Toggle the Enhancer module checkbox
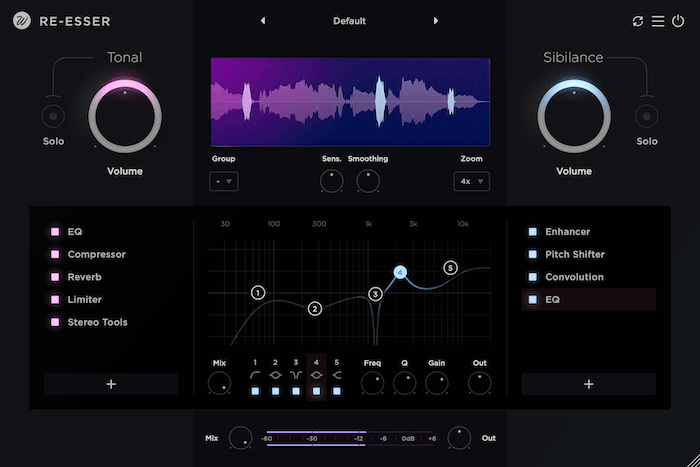 pyautogui.click(x=533, y=231)
